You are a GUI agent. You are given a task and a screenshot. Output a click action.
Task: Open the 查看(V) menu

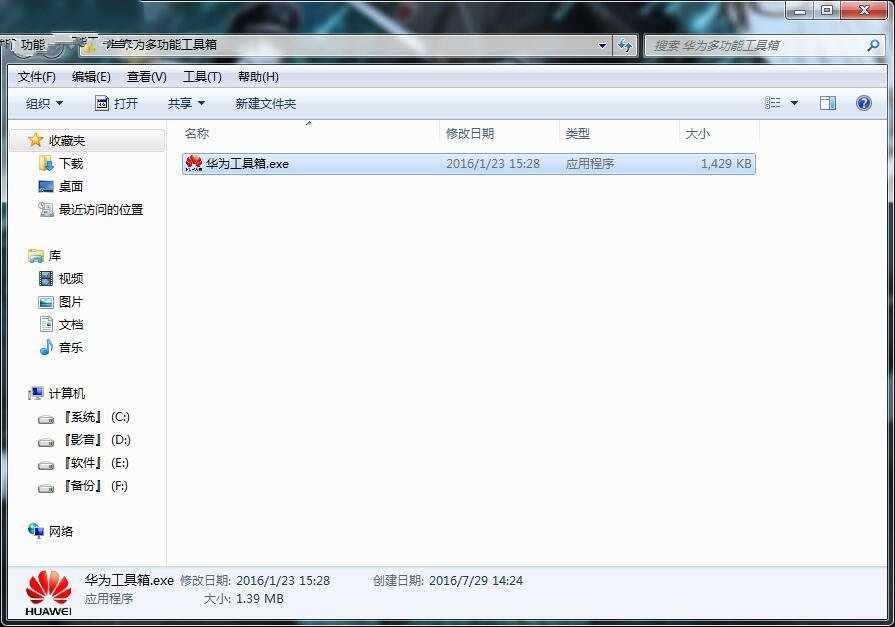tap(146, 77)
